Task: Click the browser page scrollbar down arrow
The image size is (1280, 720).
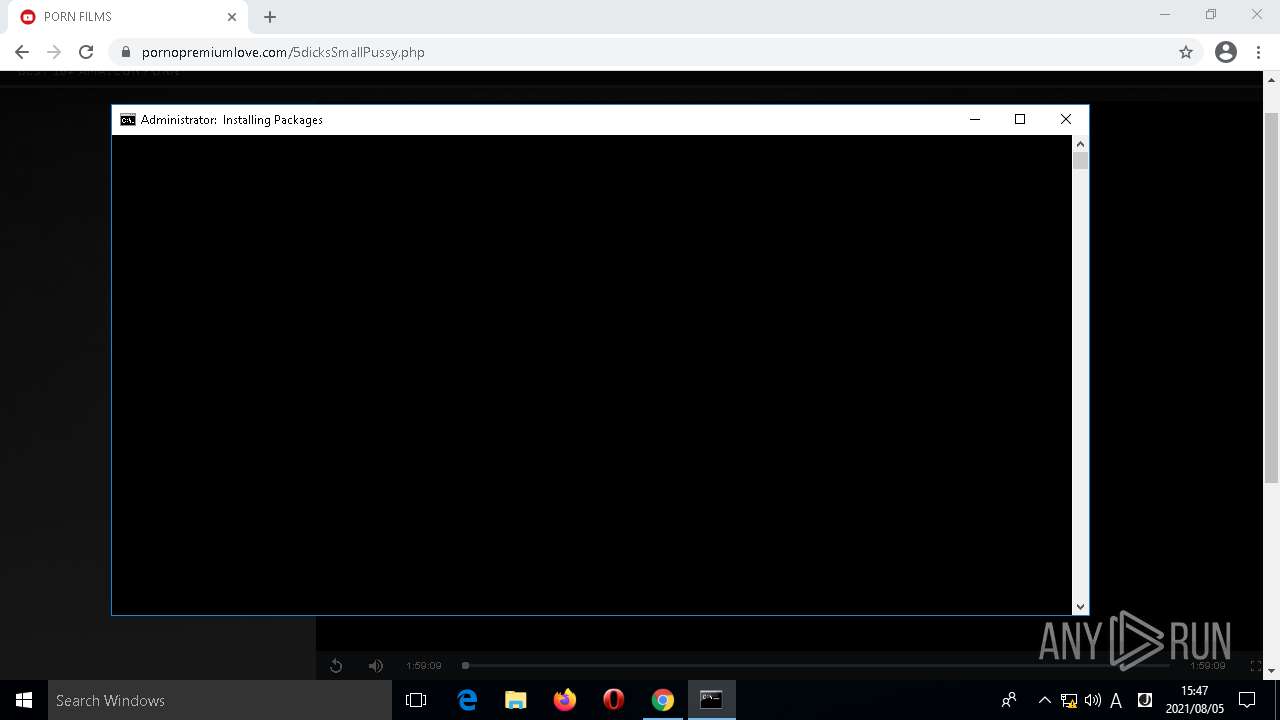Action: 1272,671
